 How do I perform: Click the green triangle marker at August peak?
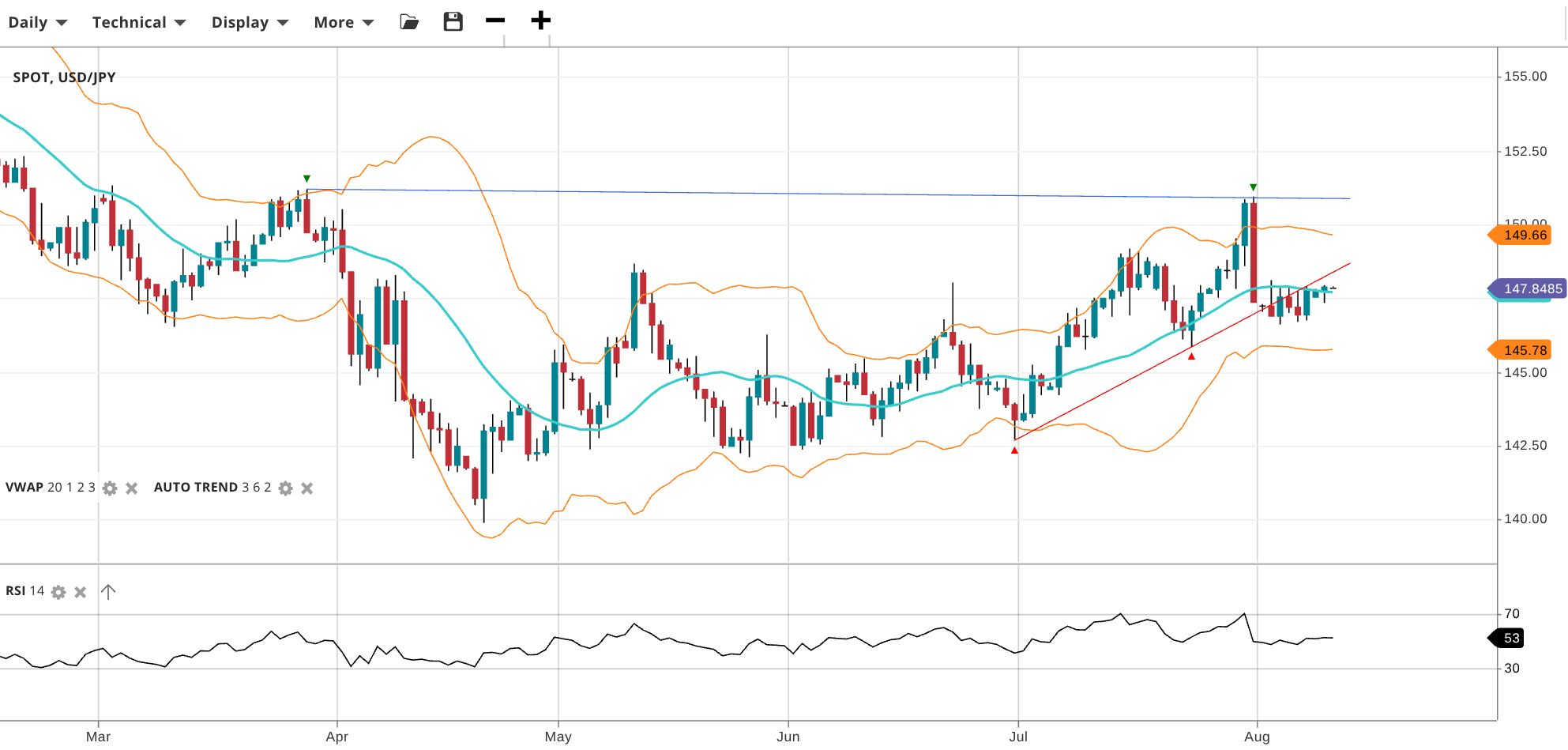[x=1253, y=187]
